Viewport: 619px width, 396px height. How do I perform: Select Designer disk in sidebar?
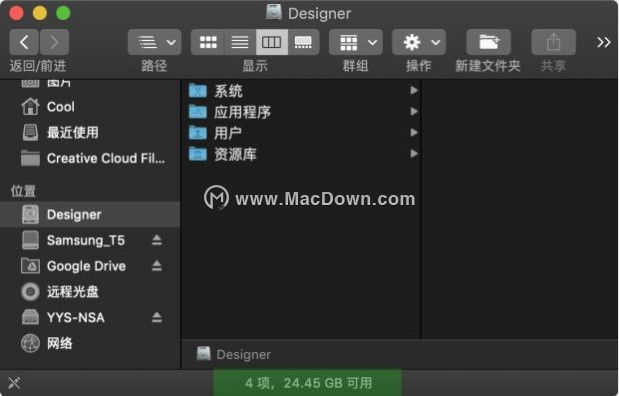pos(90,214)
